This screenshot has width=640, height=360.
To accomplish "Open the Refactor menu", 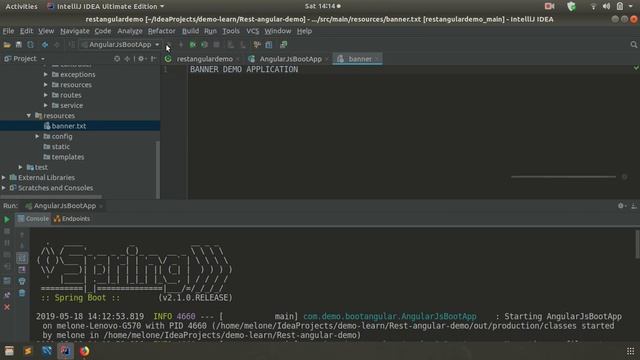I will coord(161,31).
